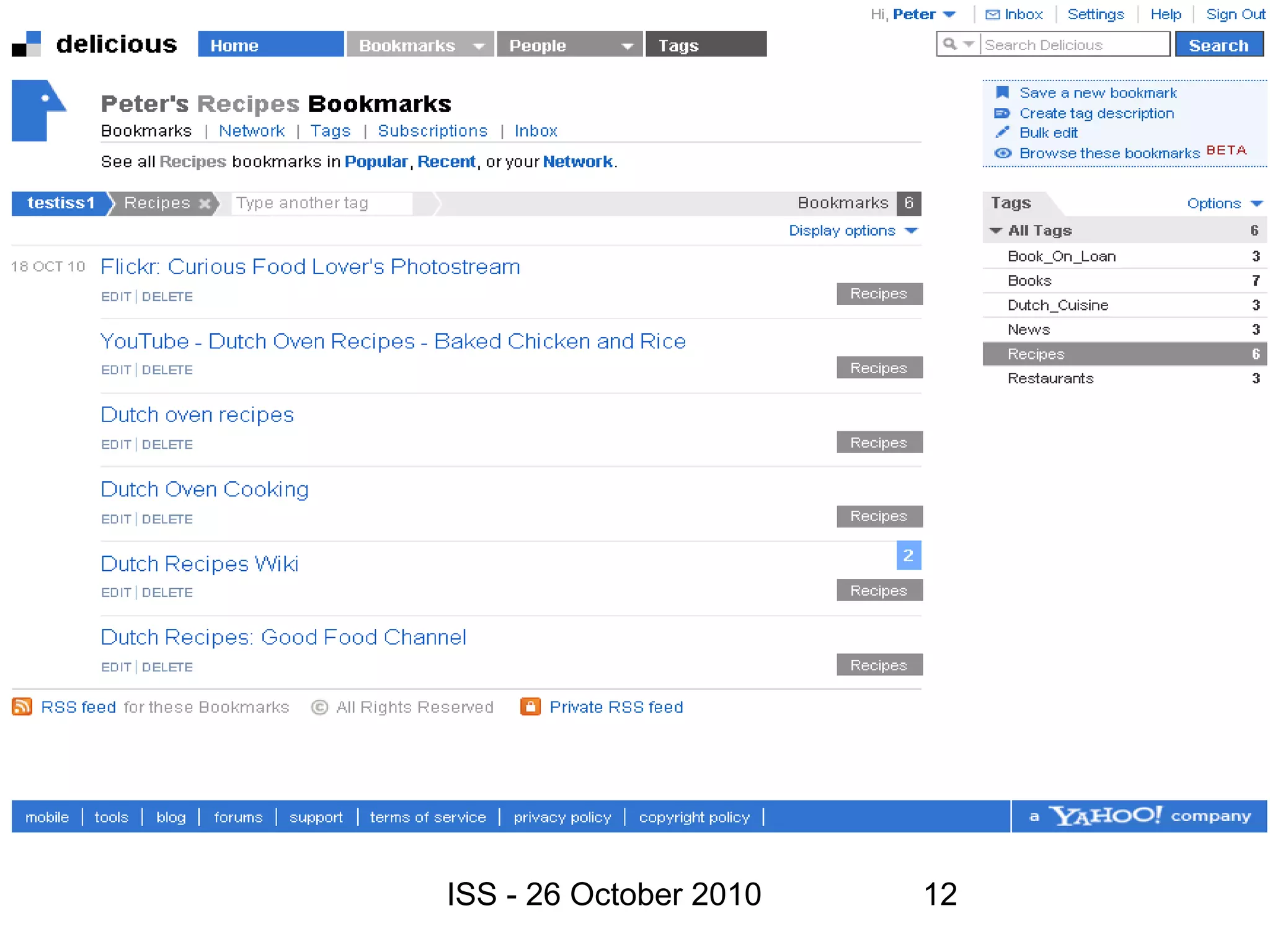This screenshot has width=1270, height=952.
Task: Open YouTube Dutch Oven Recipes bookmark
Action: [x=393, y=342]
